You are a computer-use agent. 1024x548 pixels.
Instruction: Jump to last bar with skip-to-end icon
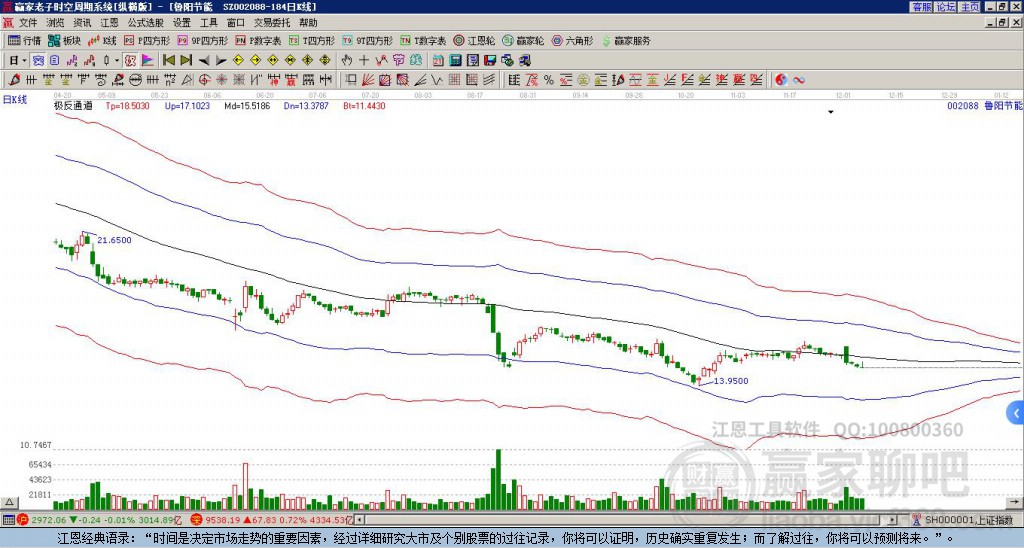[x=185, y=61]
